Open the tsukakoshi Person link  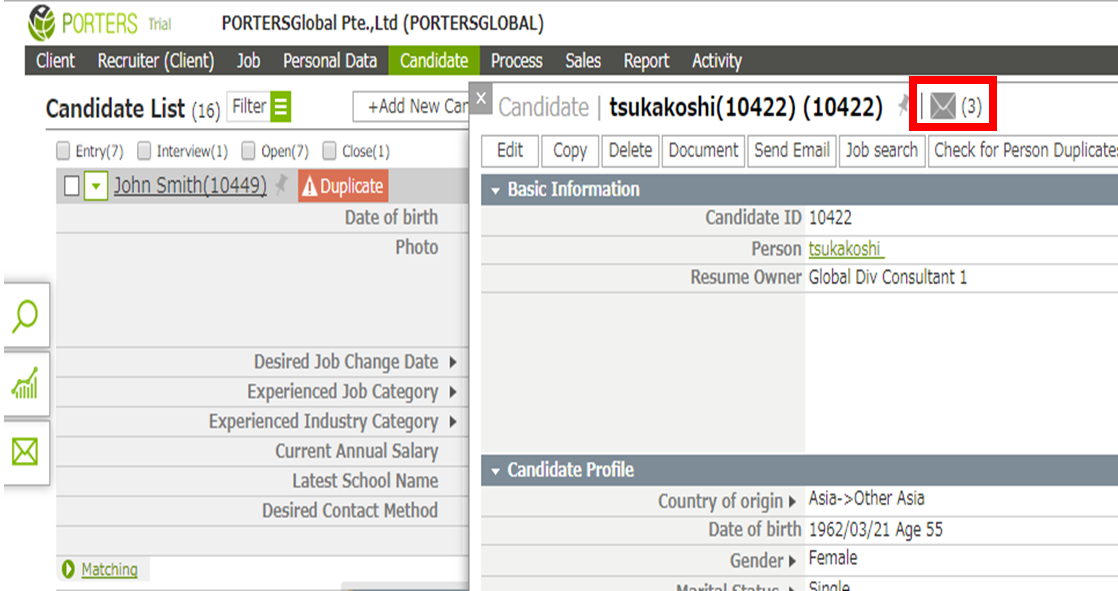click(x=845, y=249)
